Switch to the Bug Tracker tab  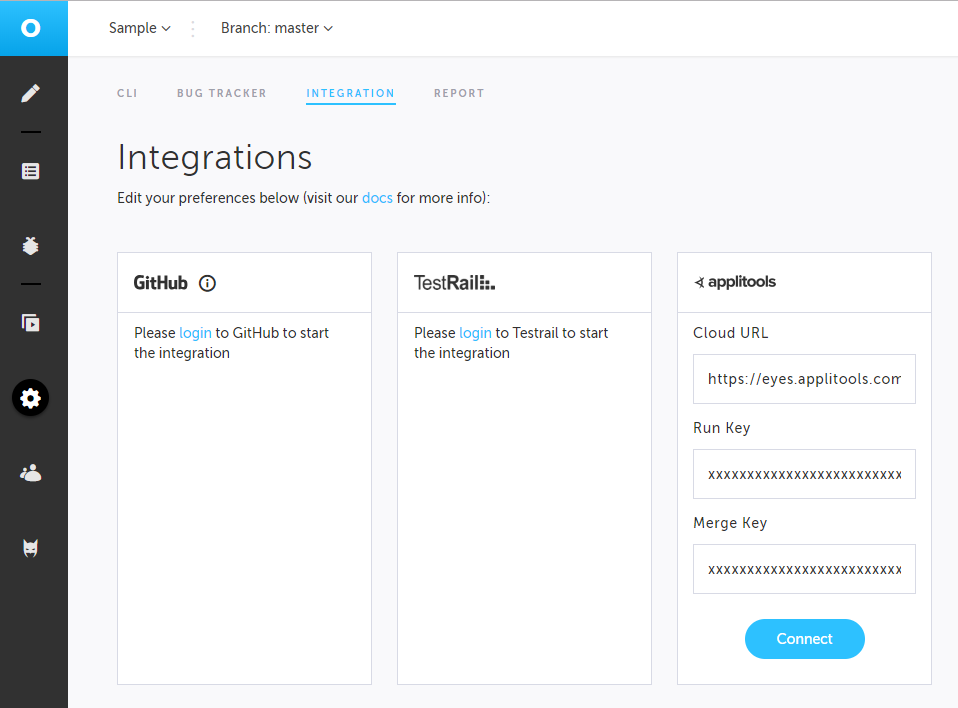coord(222,93)
